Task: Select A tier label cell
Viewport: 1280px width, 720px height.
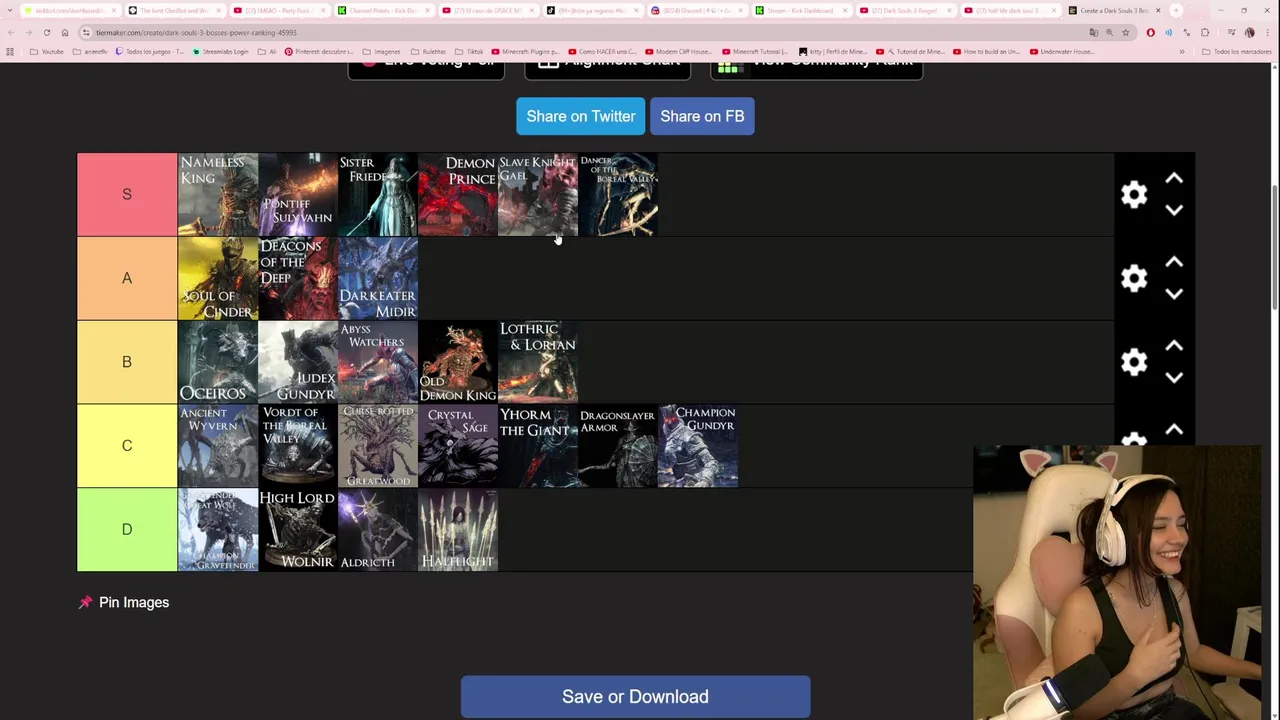Action: [127, 278]
